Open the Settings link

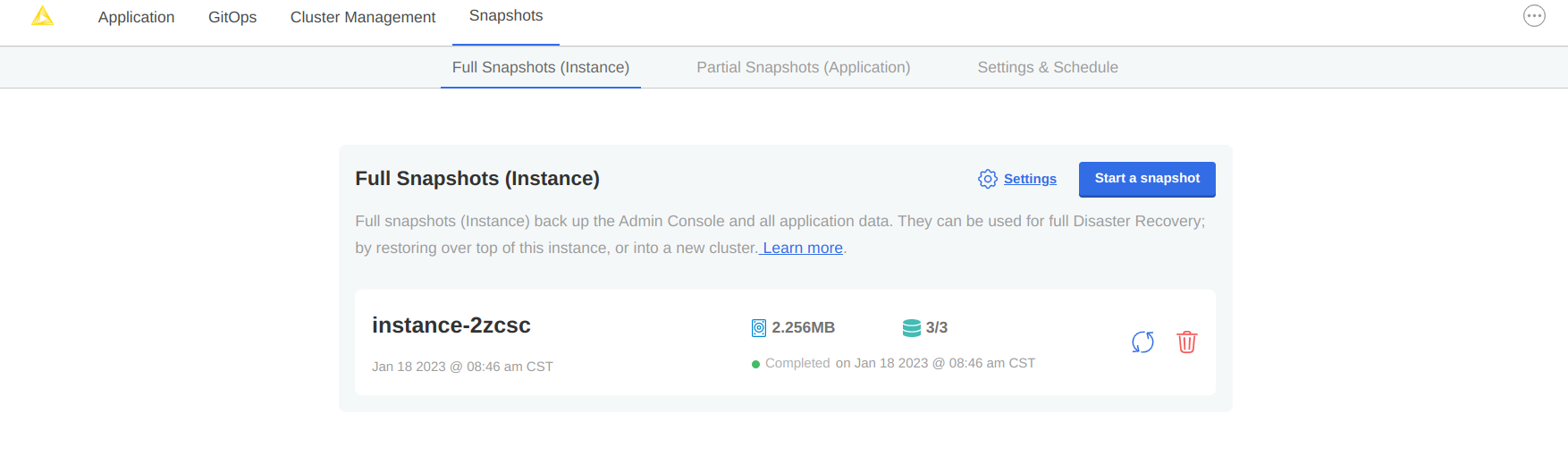coord(1030,179)
